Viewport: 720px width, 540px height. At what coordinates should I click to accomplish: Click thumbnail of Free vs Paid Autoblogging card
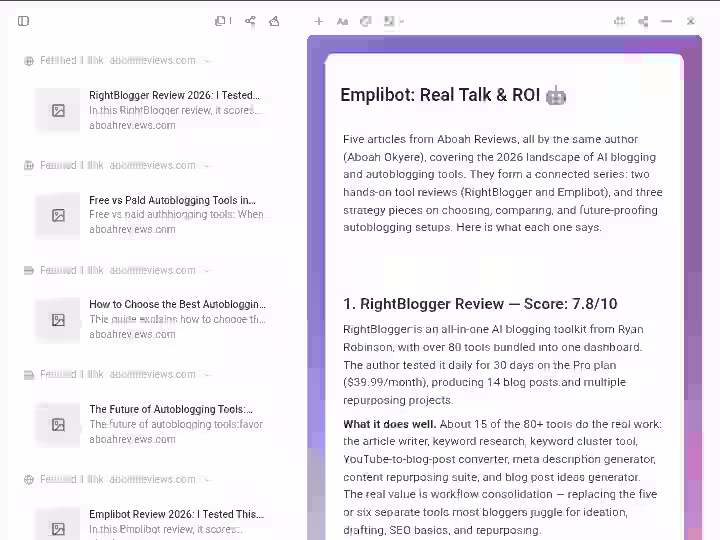point(58,215)
